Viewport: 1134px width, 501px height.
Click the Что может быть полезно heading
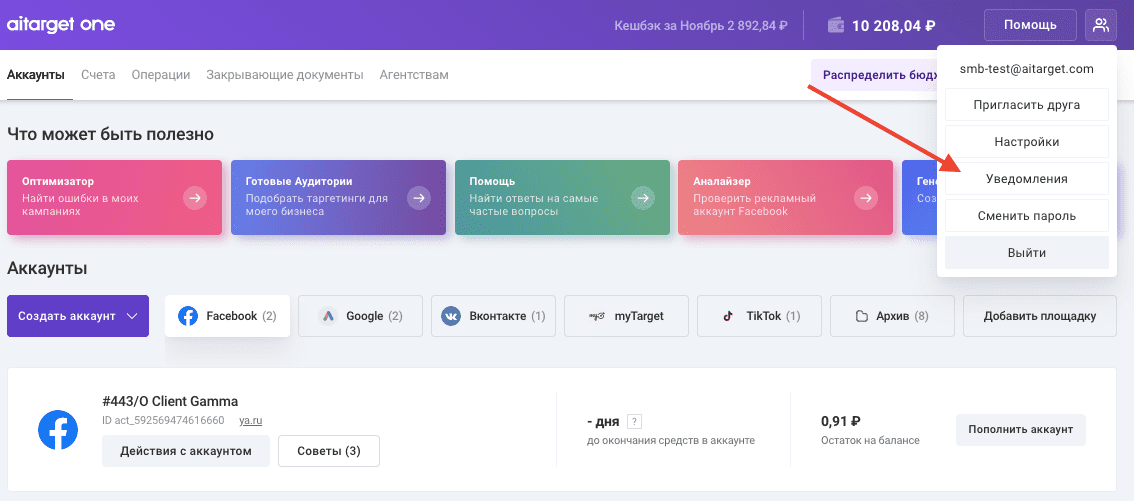coord(111,134)
